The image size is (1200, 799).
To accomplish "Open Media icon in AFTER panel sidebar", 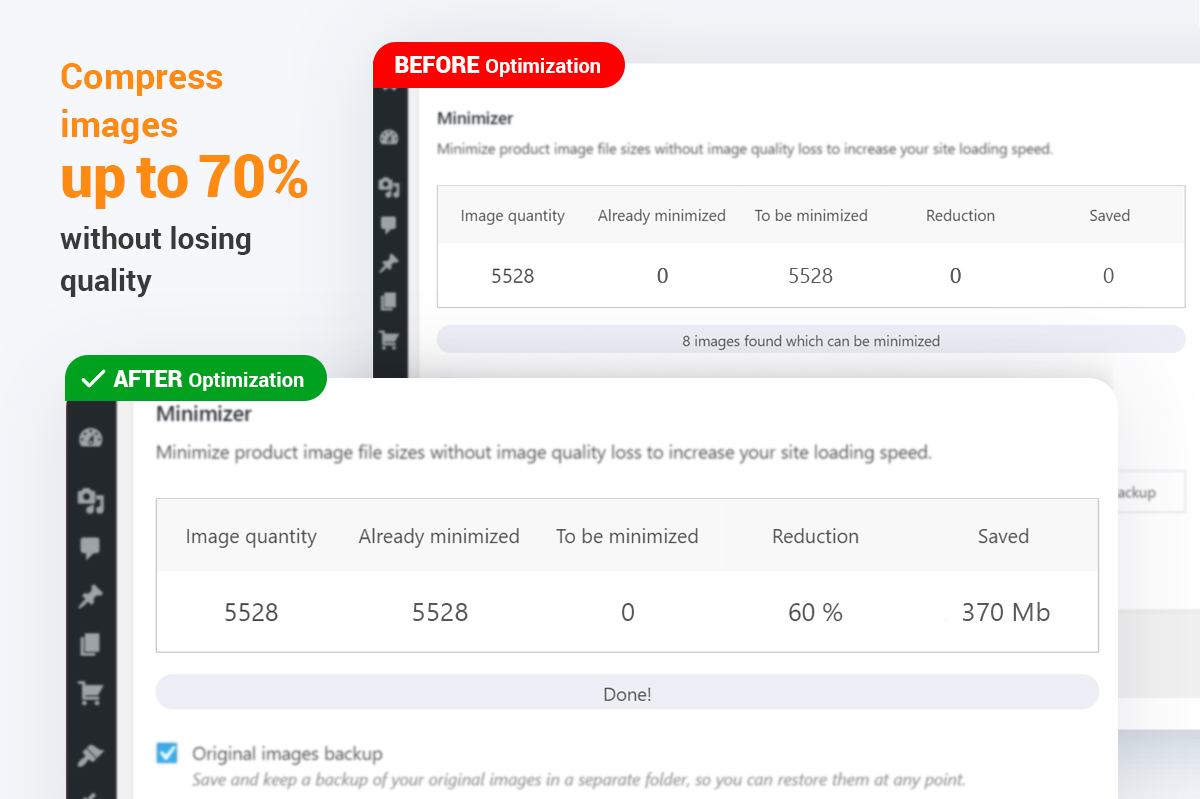I will (91, 499).
